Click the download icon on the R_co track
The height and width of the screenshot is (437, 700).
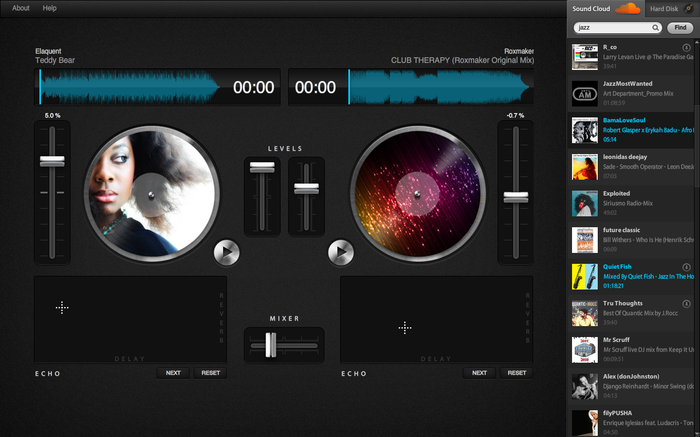[687, 47]
